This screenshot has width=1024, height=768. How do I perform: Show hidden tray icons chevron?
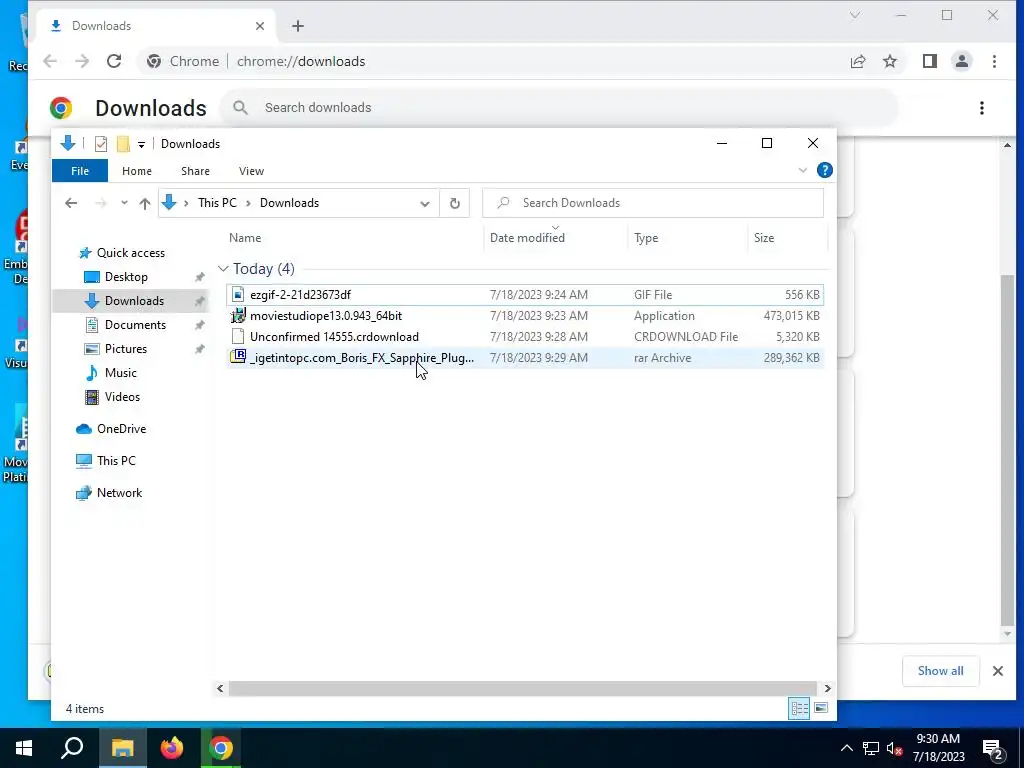point(846,748)
